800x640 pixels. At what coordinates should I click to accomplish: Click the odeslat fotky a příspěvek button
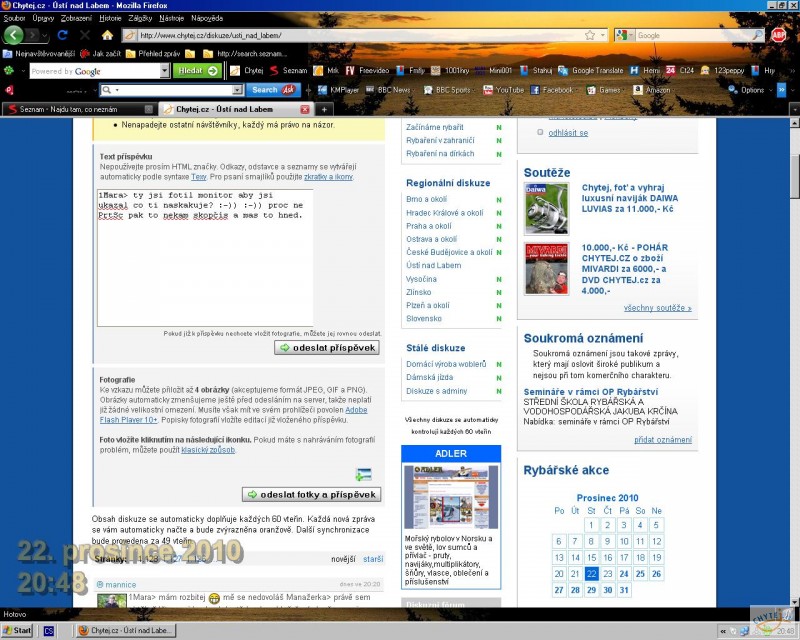point(311,494)
